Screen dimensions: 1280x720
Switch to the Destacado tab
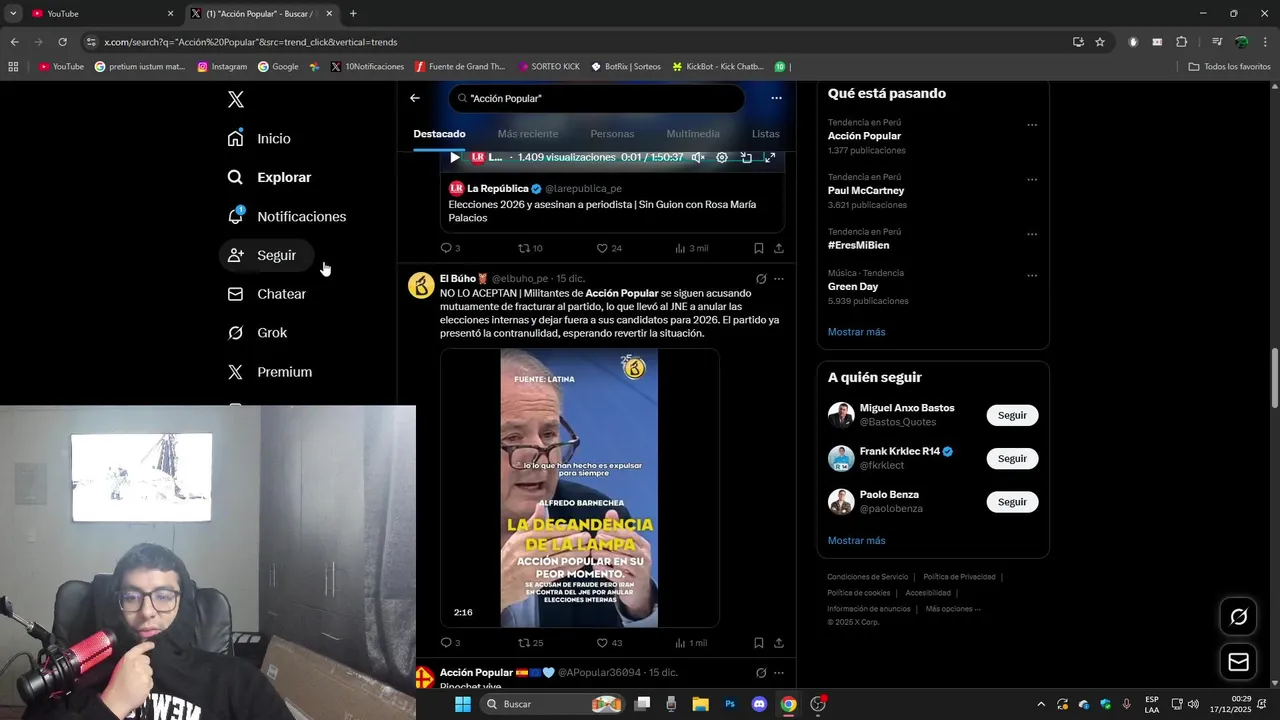pyautogui.click(x=439, y=134)
